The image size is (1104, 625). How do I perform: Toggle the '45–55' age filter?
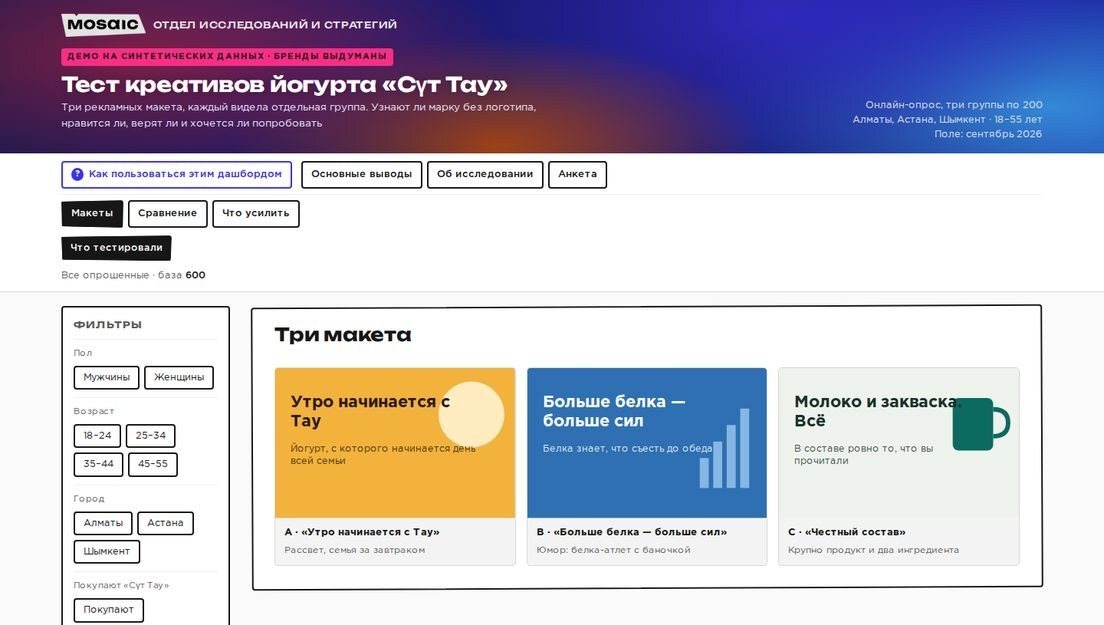(153, 465)
